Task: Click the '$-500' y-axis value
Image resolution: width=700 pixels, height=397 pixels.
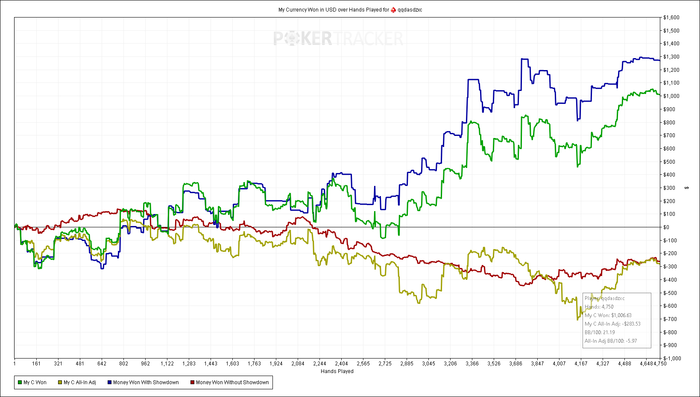Action: 670,293
